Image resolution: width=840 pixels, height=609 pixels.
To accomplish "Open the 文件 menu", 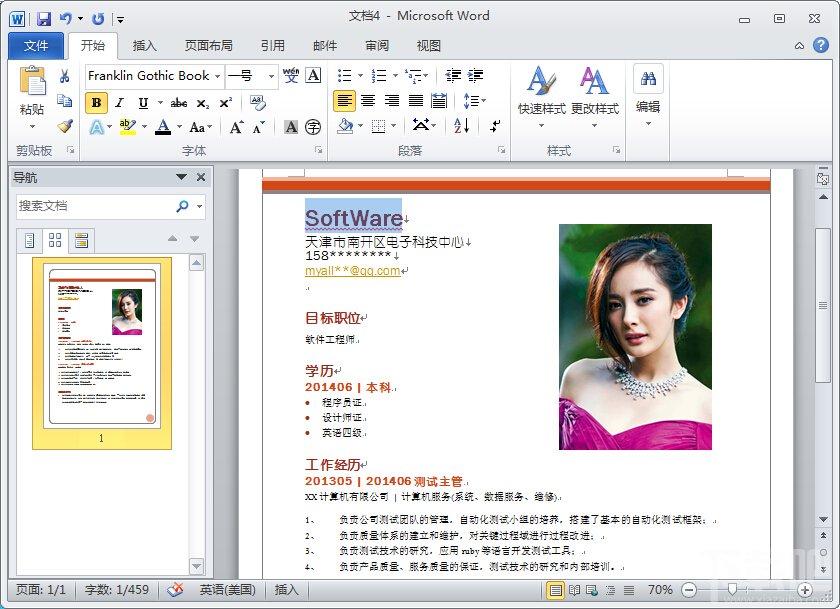I will tap(36, 45).
